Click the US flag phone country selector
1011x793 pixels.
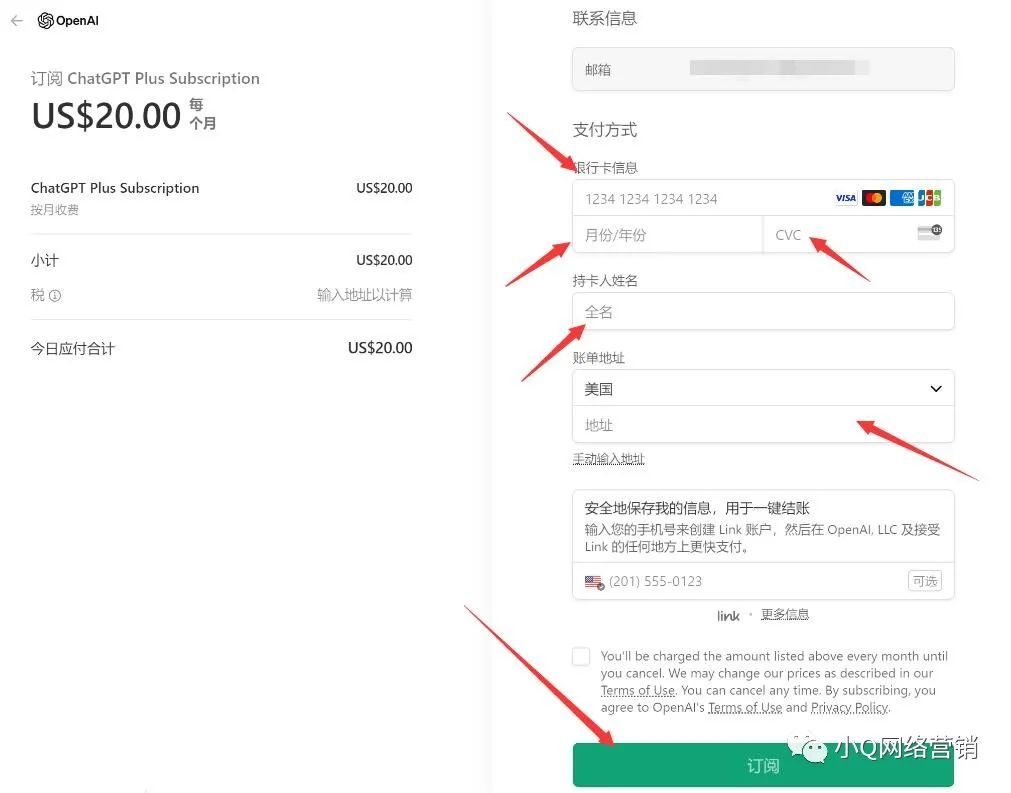click(594, 582)
